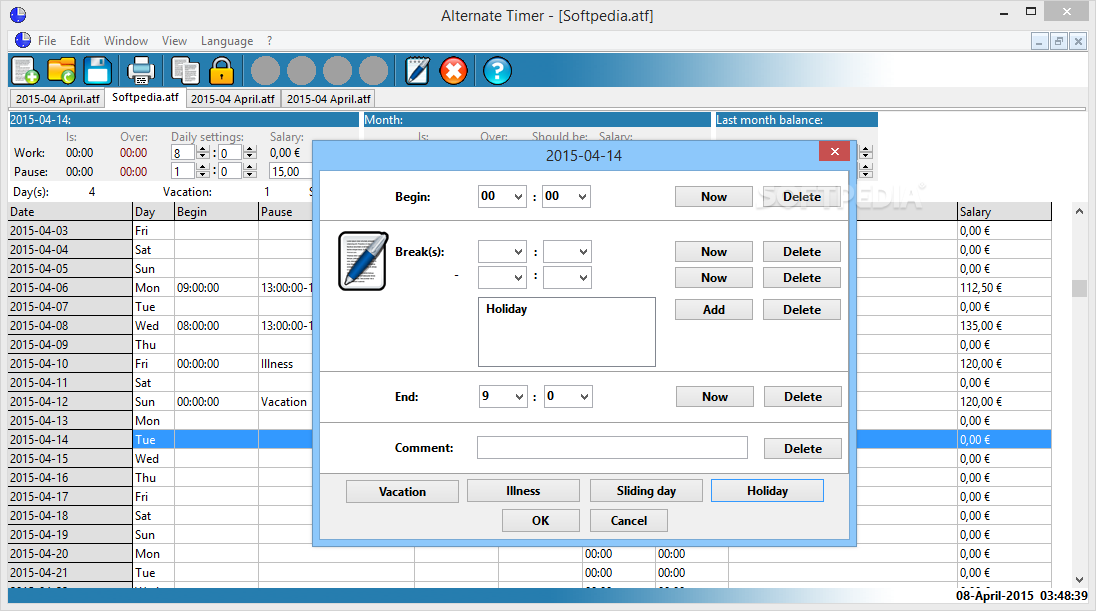Switch to the Softpedia.atf tab

click(x=145, y=97)
